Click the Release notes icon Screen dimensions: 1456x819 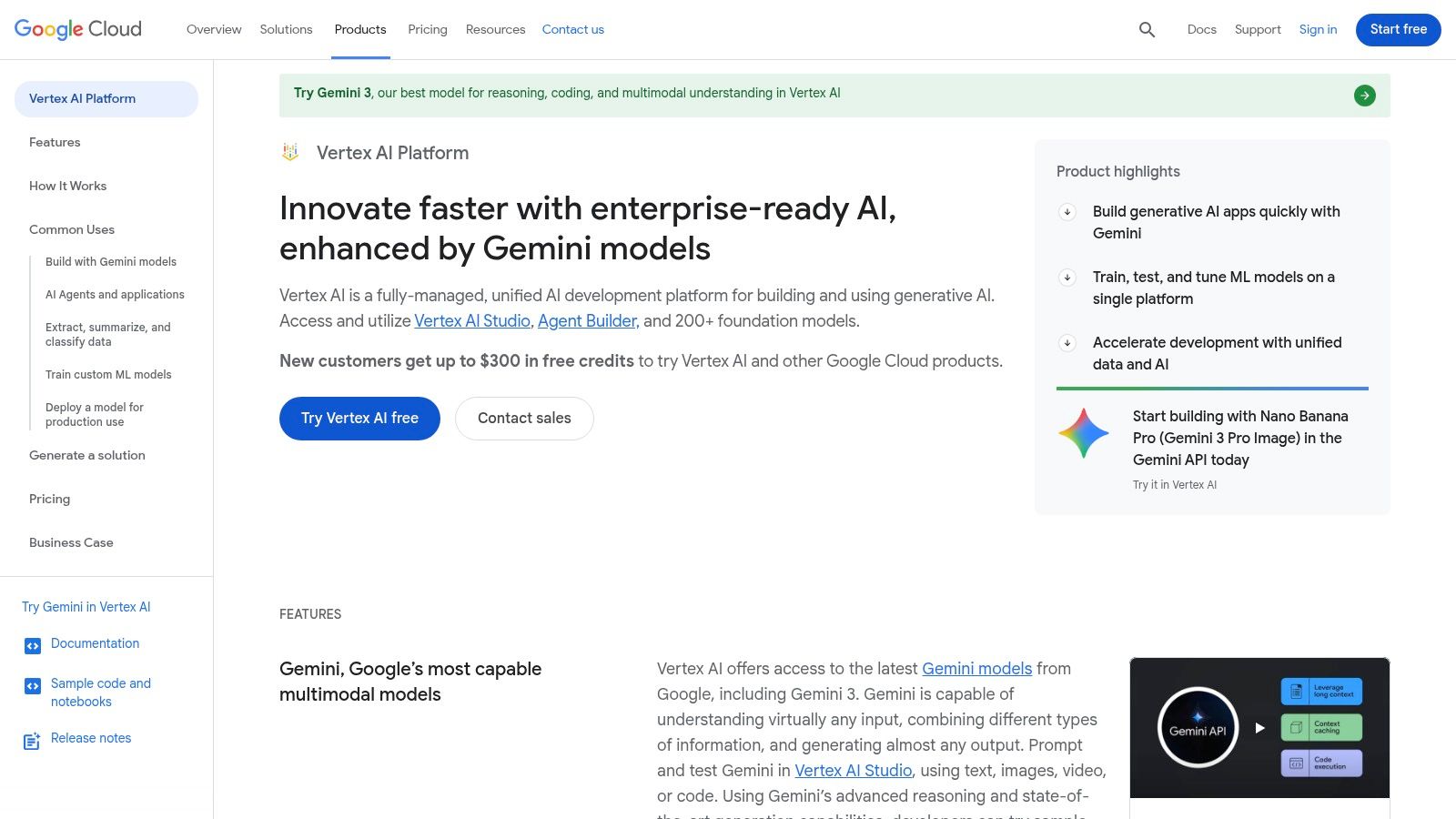tap(32, 741)
